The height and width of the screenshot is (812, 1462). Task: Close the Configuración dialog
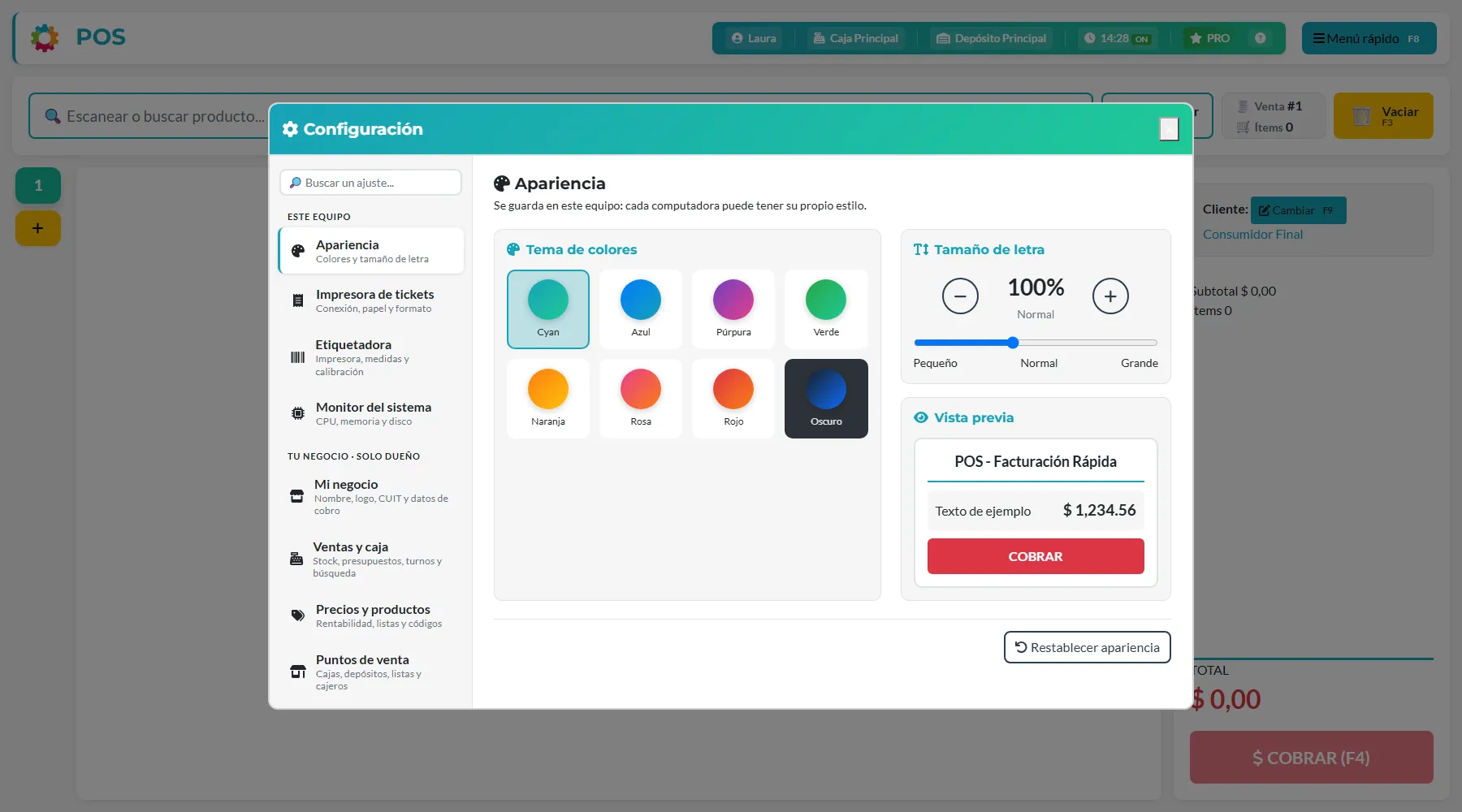tap(1169, 129)
